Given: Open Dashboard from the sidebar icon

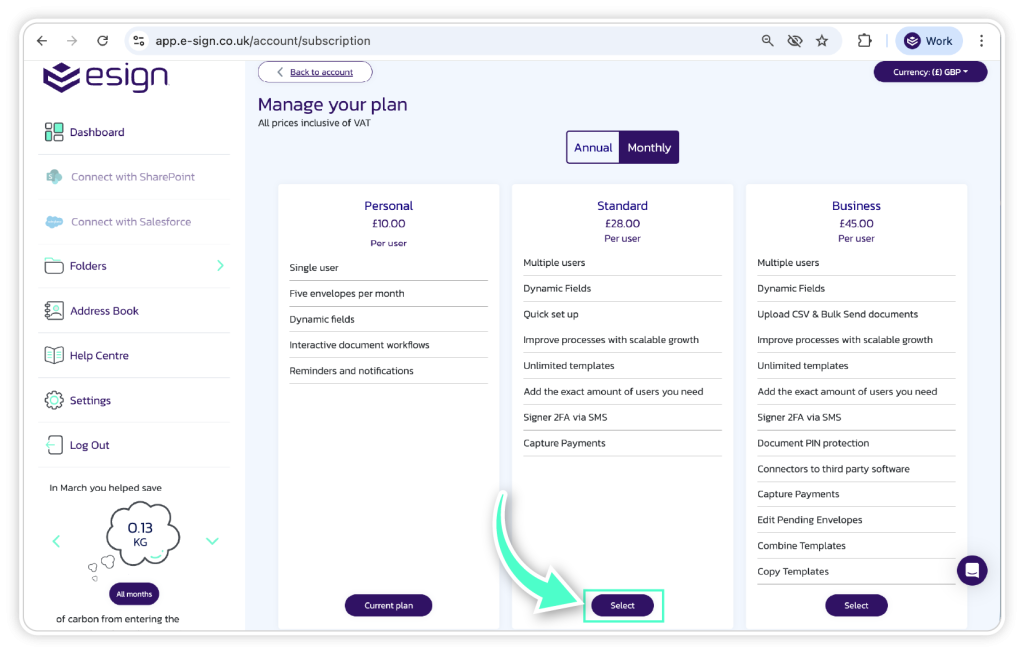Looking at the screenshot, I should (54, 132).
